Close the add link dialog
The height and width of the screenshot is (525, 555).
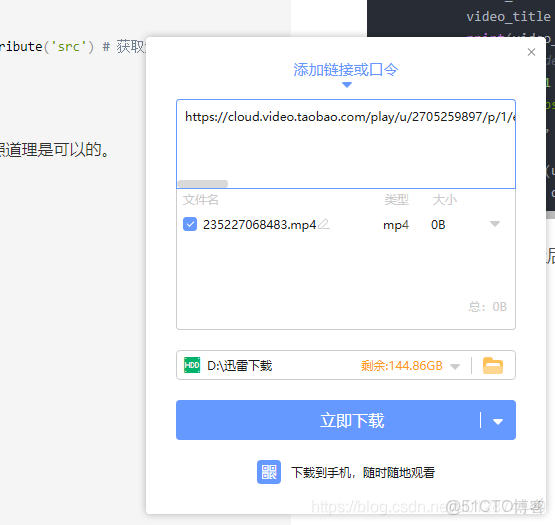coord(531,52)
